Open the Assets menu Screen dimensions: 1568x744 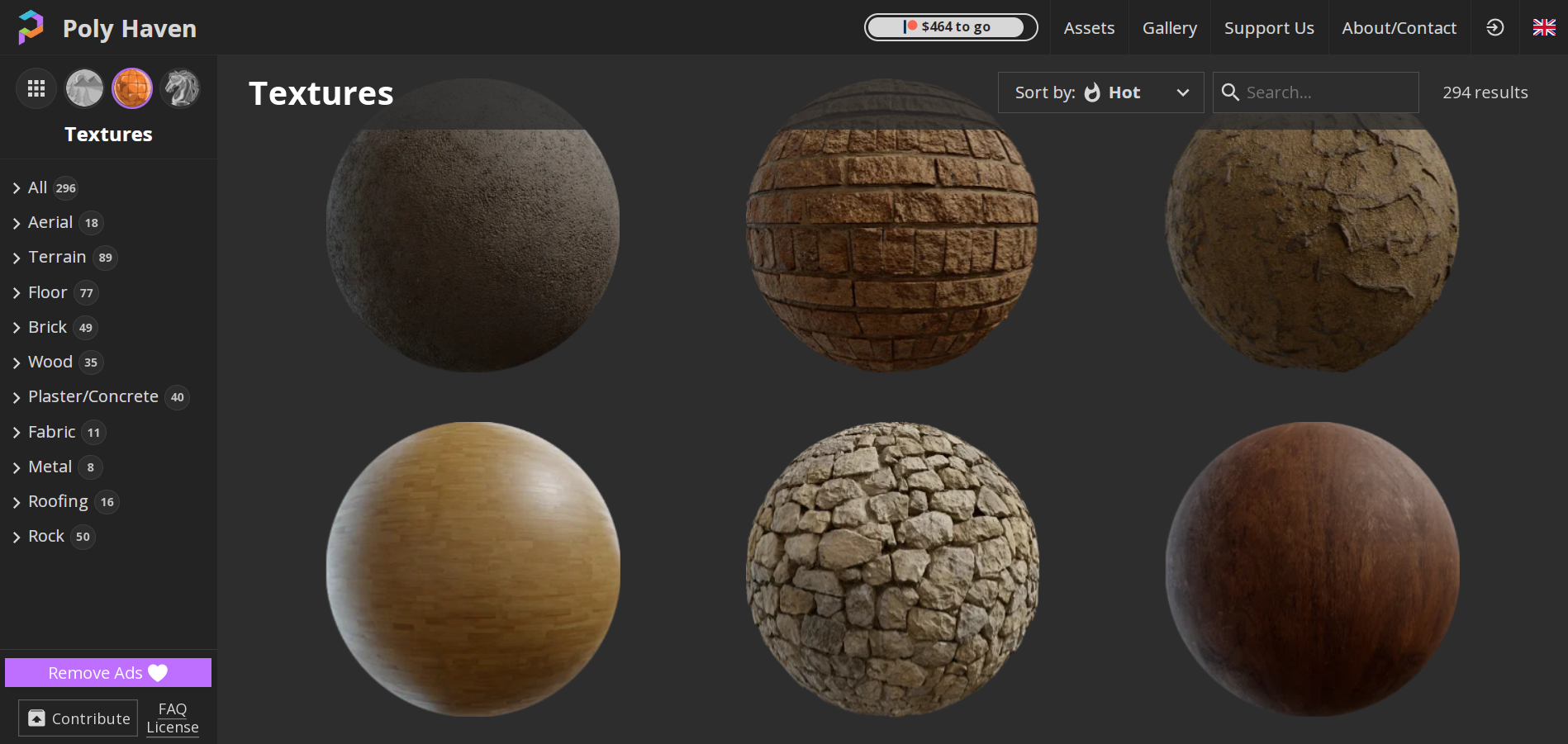click(x=1089, y=28)
